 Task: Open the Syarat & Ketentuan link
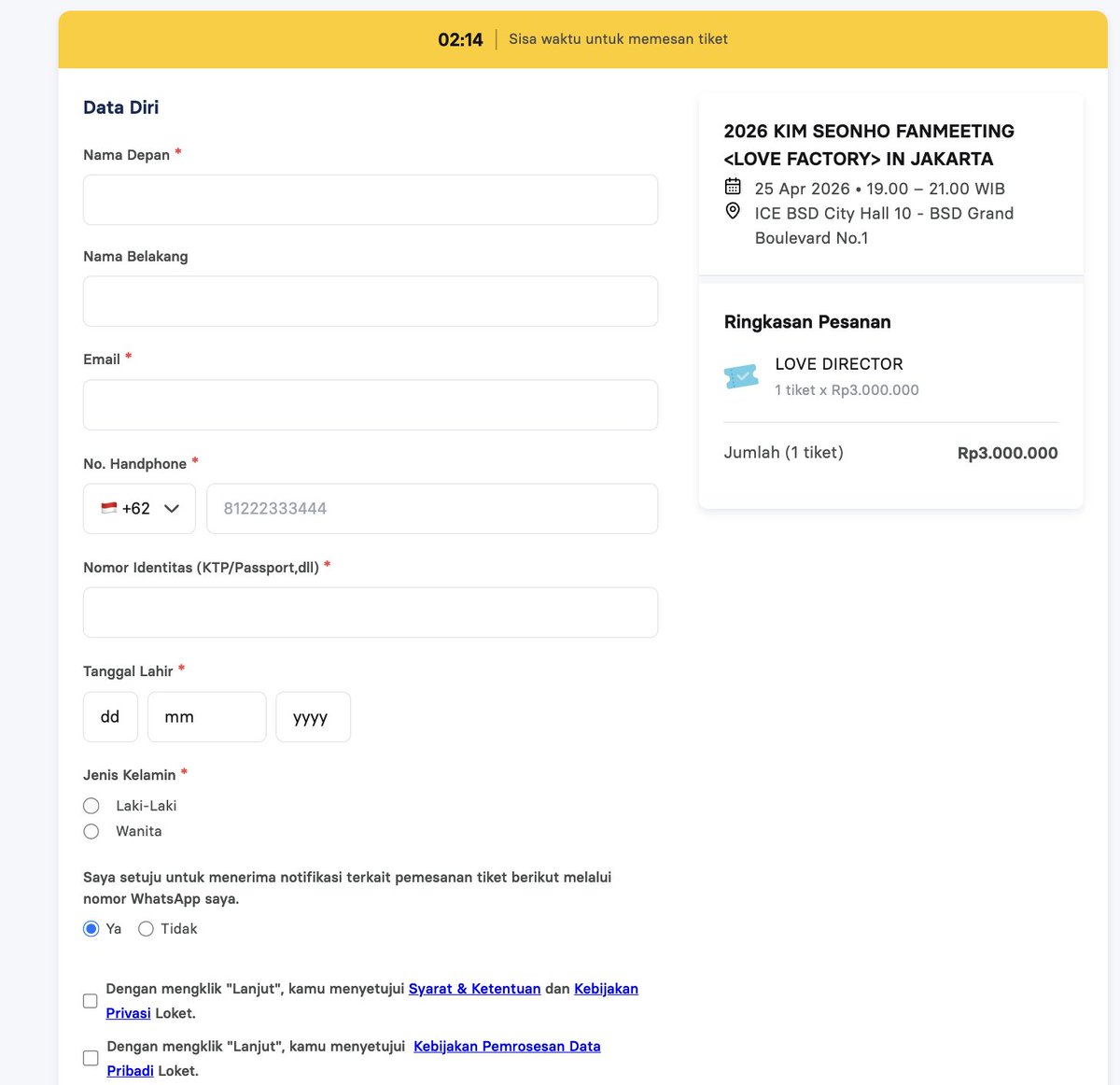[x=475, y=989]
